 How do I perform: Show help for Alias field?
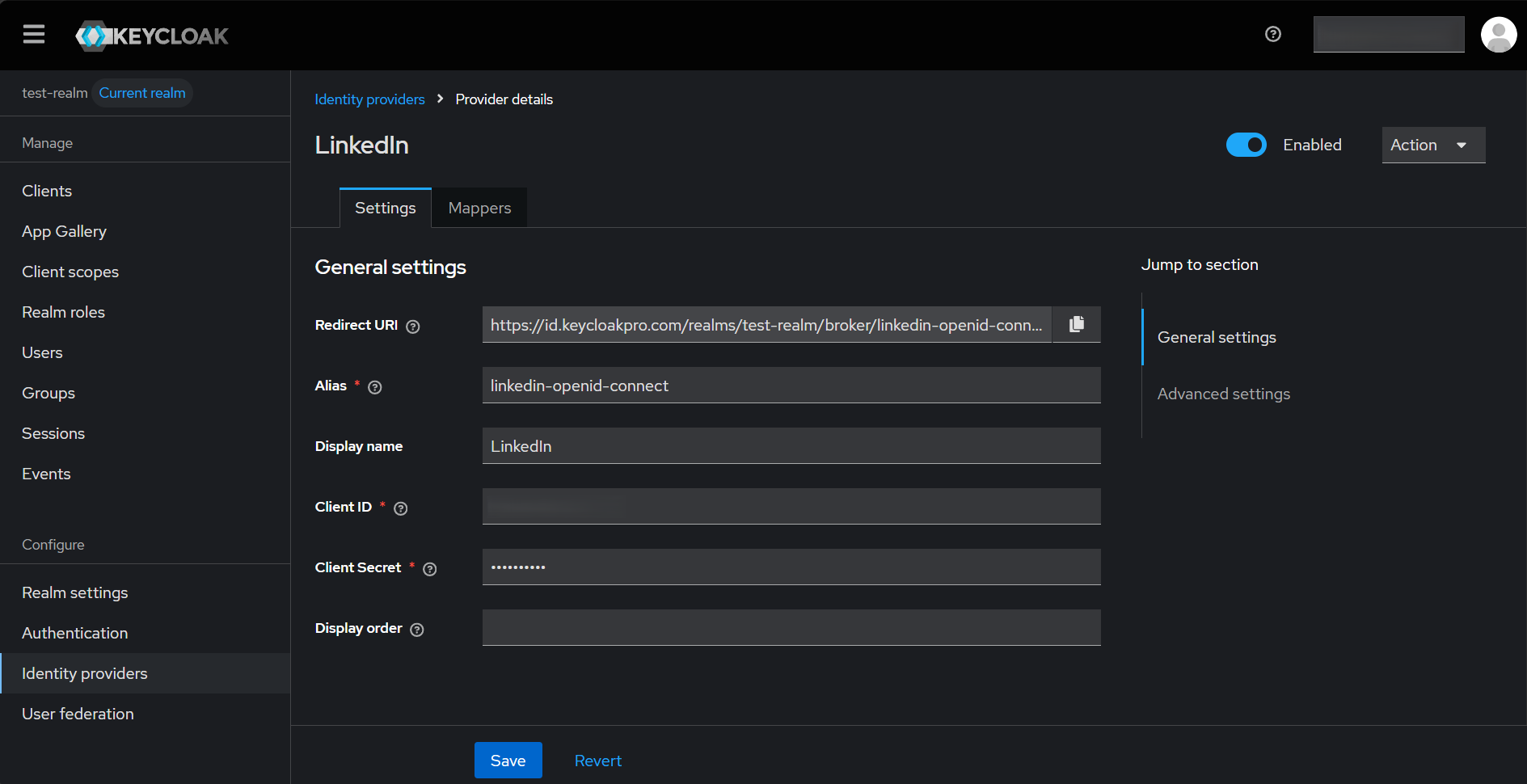point(375,387)
